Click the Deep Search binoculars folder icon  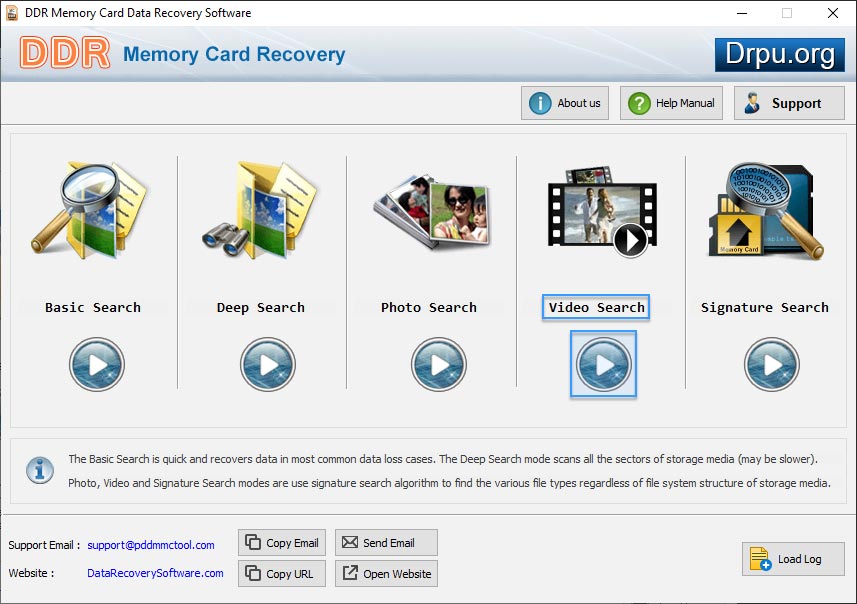click(260, 210)
